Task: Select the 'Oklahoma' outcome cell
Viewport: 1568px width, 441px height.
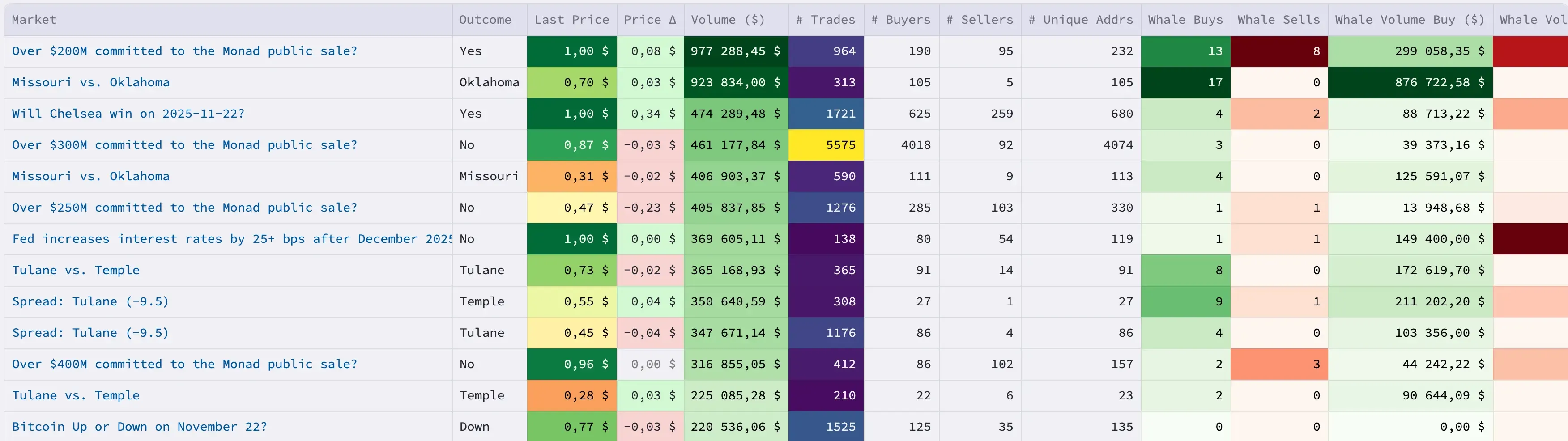Action: [490, 82]
